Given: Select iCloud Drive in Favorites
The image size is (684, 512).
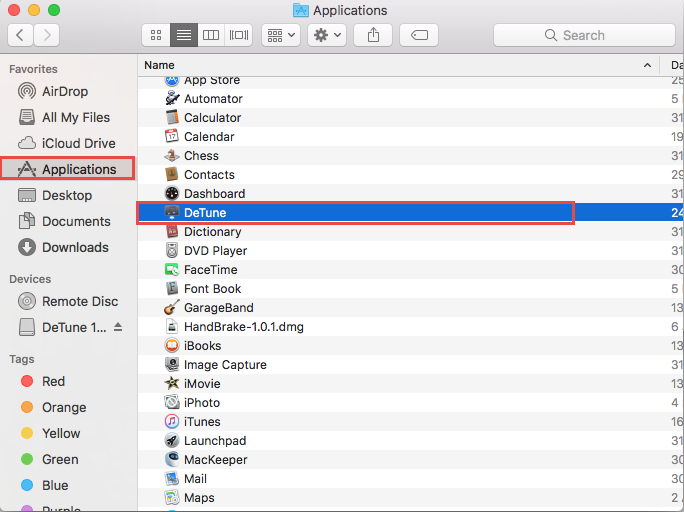Looking at the screenshot, I should 78,143.
